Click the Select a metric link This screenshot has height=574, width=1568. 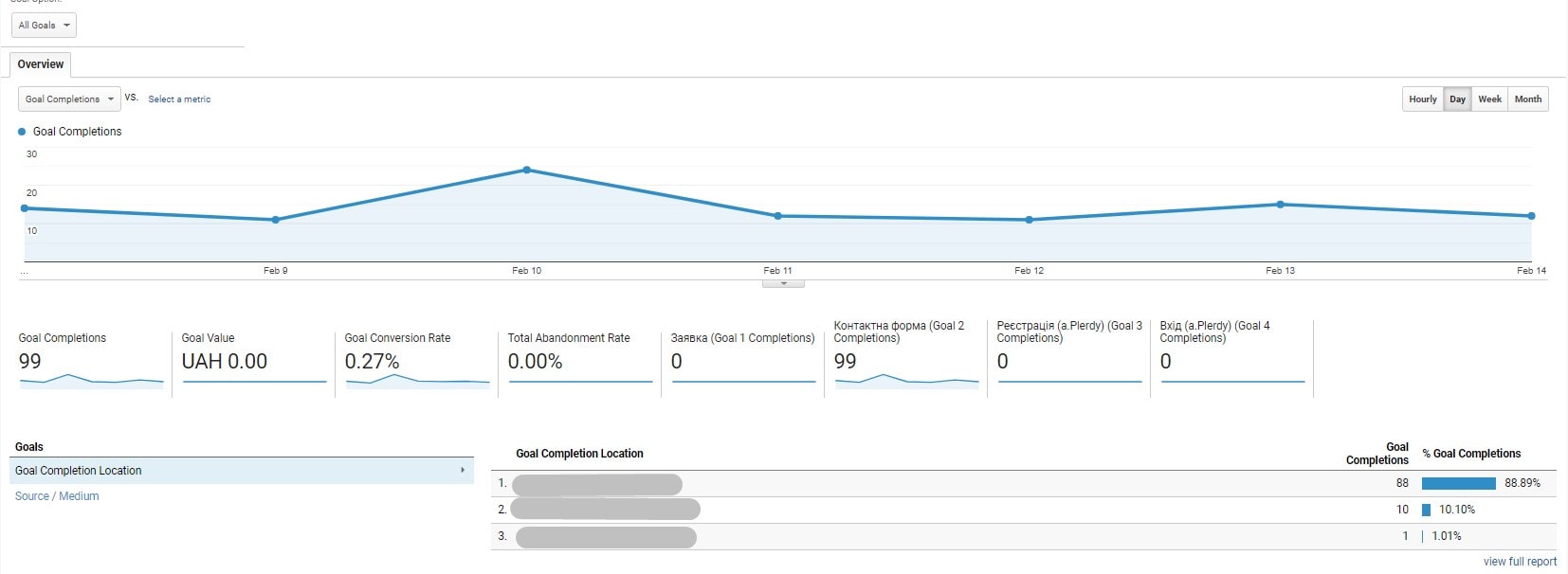[x=179, y=99]
